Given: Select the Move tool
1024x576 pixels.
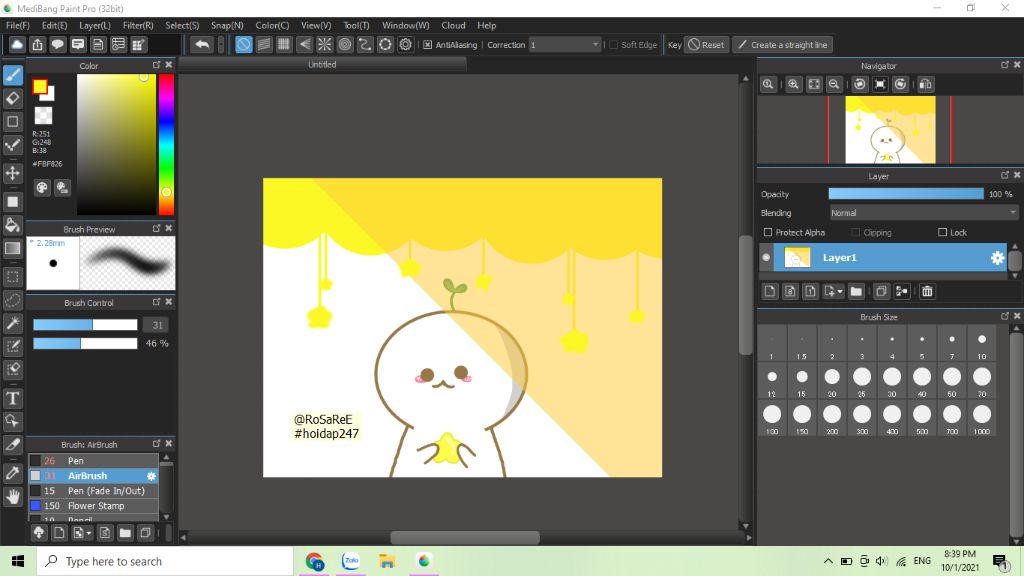Looking at the screenshot, I should click(x=12, y=173).
